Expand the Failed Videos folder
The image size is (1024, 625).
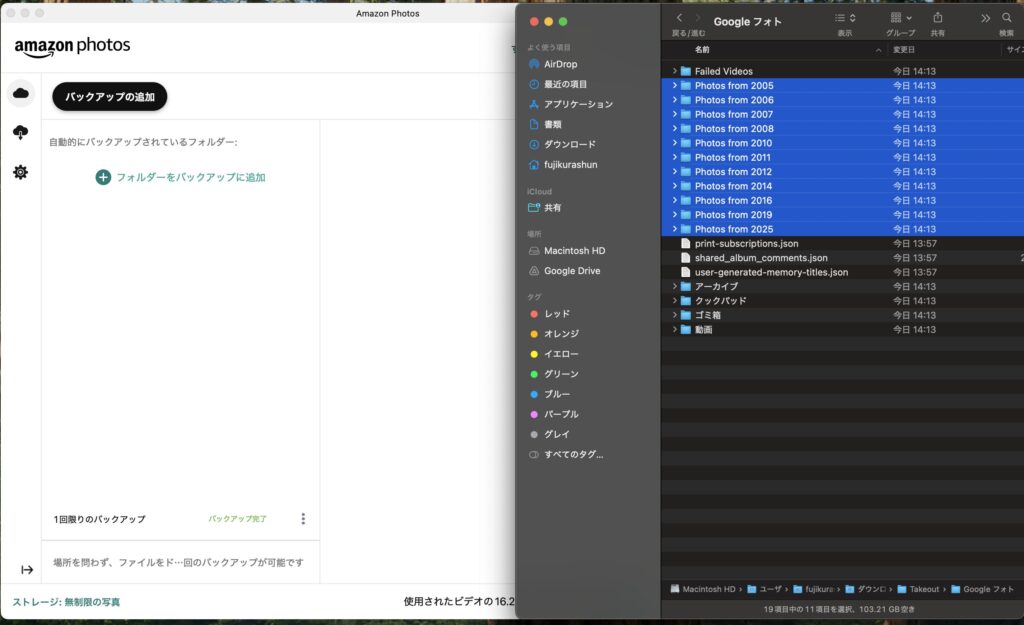pos(675,71)
